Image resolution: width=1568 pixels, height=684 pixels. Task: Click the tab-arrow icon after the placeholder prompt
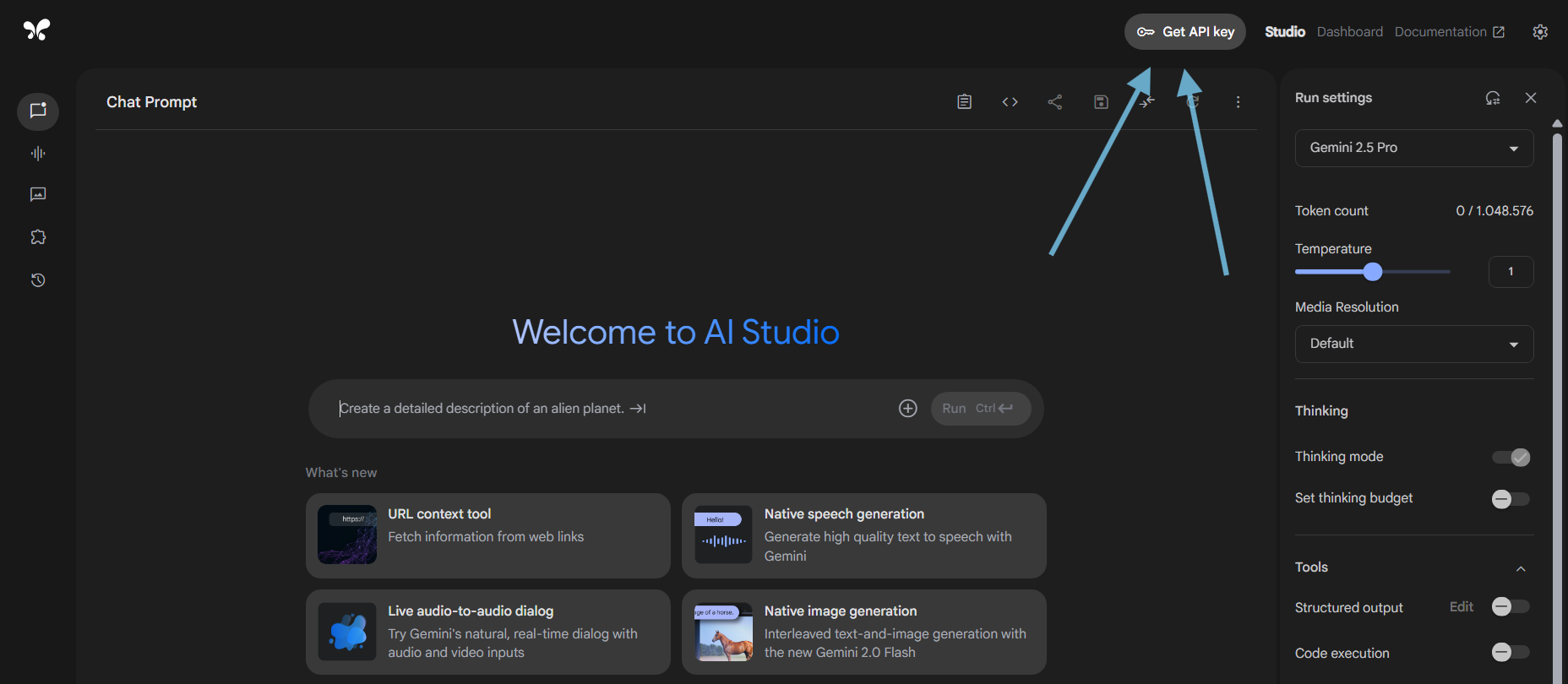(x=638, y=409)
